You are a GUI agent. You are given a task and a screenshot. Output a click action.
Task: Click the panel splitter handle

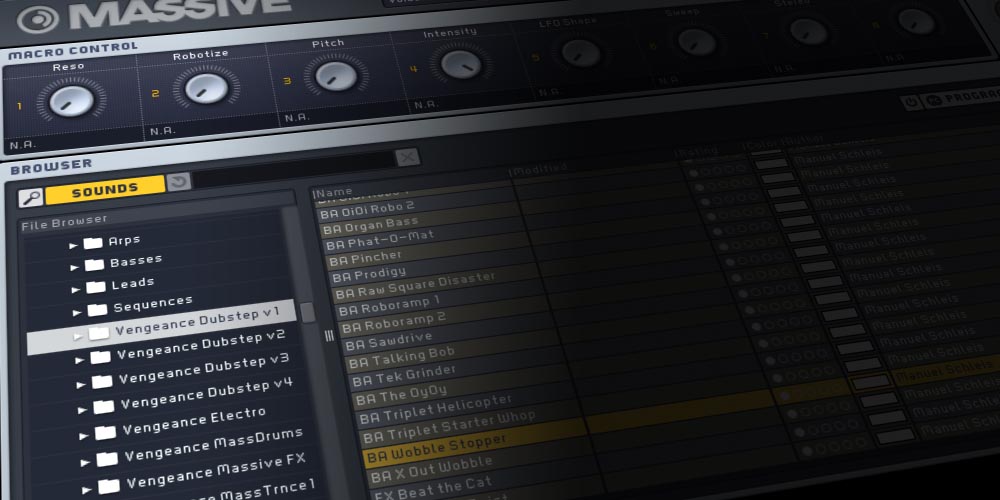tap(329, 335)
